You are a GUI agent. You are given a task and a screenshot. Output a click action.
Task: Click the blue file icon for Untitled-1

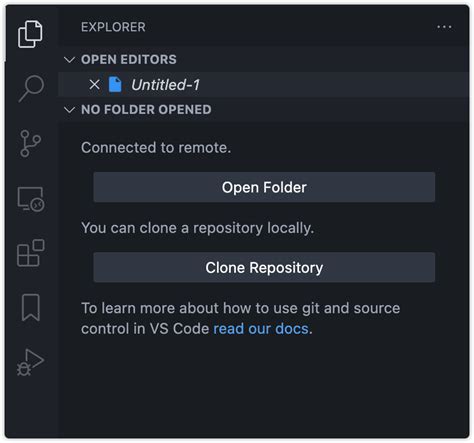coord(115,85)
